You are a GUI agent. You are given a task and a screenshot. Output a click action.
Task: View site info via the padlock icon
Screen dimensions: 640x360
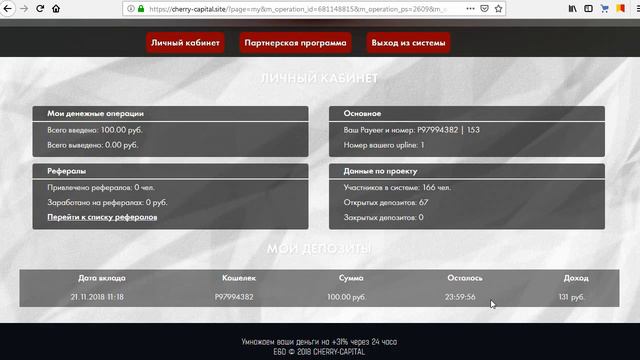point(141,9)
